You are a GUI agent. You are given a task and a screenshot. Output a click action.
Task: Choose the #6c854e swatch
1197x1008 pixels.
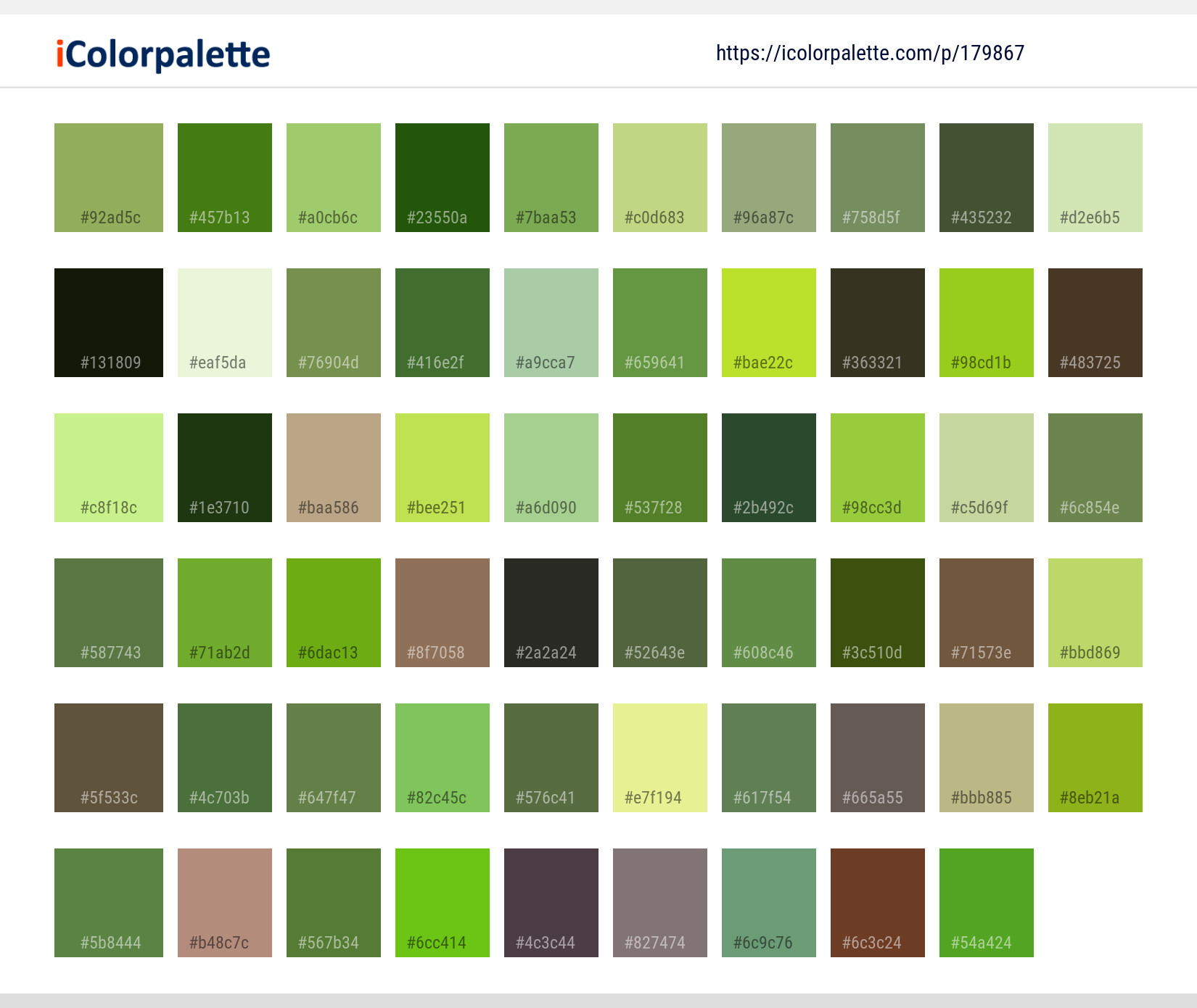[x=1095, y=468]
